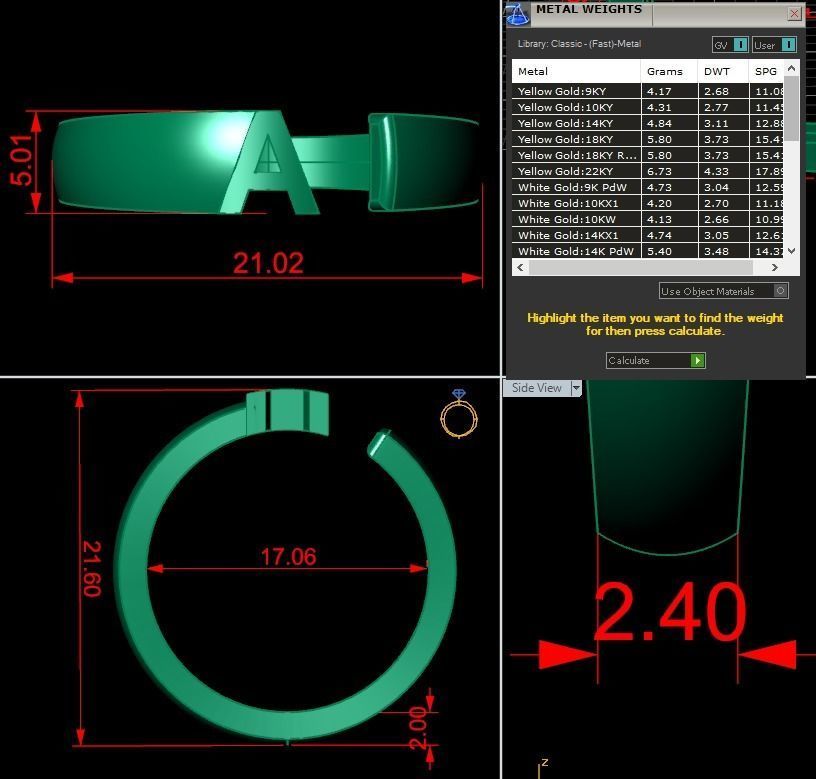
Task: Click the 4.17 grams value
Action: [x=659, y=91]
